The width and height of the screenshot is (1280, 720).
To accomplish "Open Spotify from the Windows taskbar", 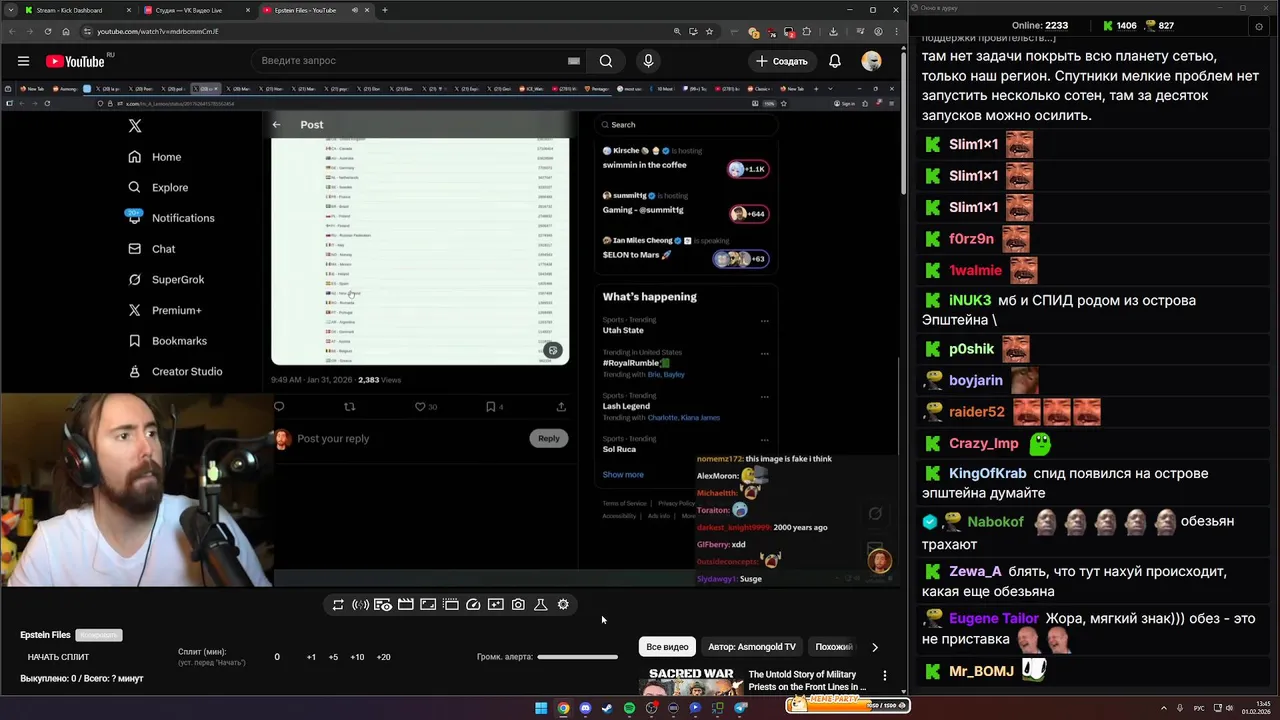I will point(629,708).
